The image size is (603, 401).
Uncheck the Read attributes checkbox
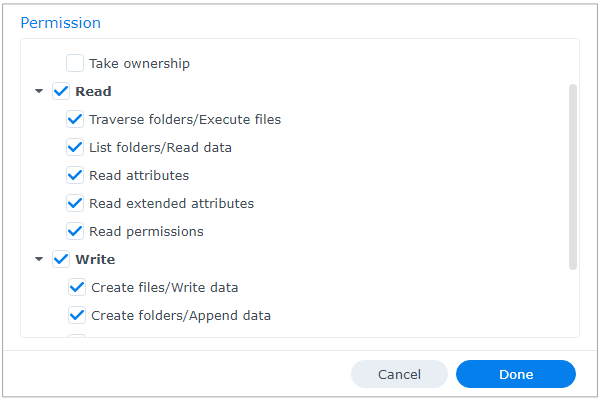click(75, 175)
